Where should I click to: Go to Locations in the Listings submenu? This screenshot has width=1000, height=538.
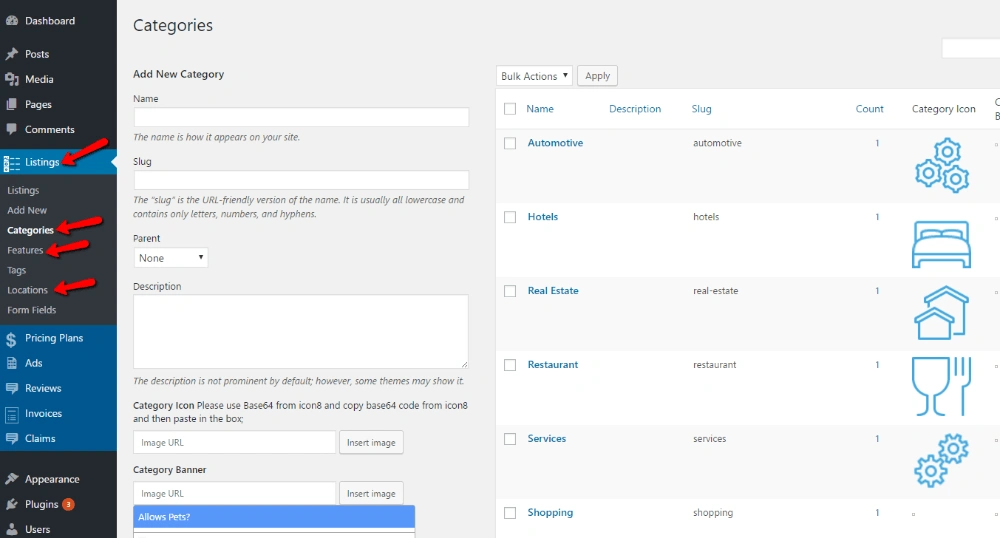27,290
